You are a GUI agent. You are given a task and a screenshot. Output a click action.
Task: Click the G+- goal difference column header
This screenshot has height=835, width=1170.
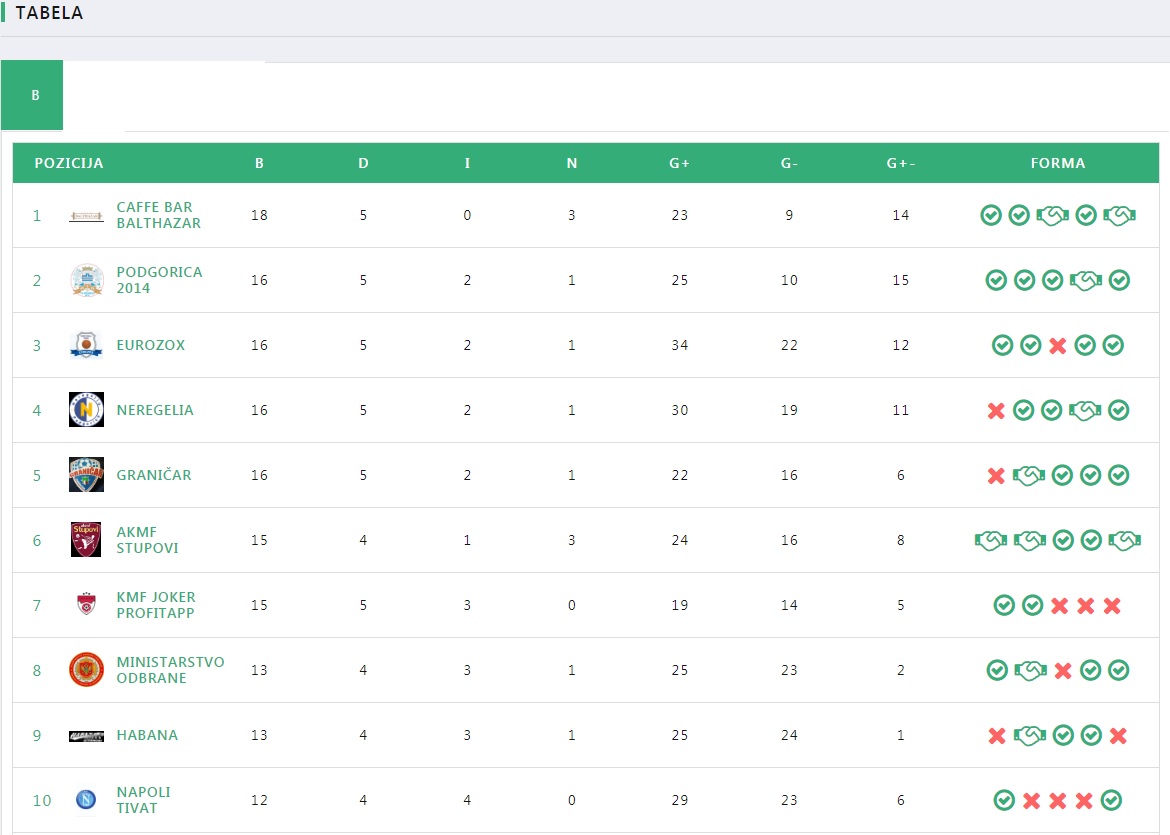click(901, 163)
